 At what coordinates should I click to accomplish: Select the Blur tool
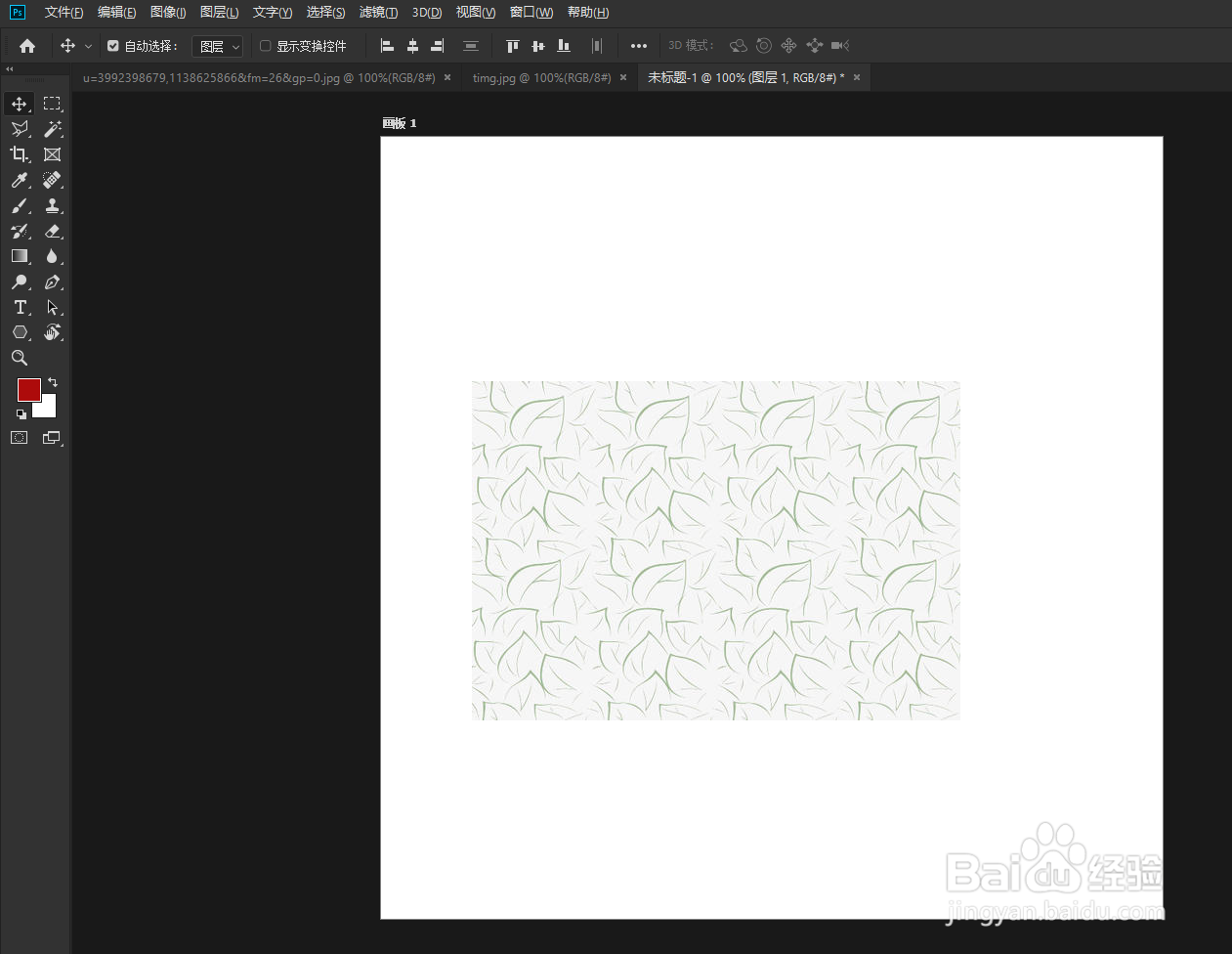pyautogui.click(x=53, y=256)
